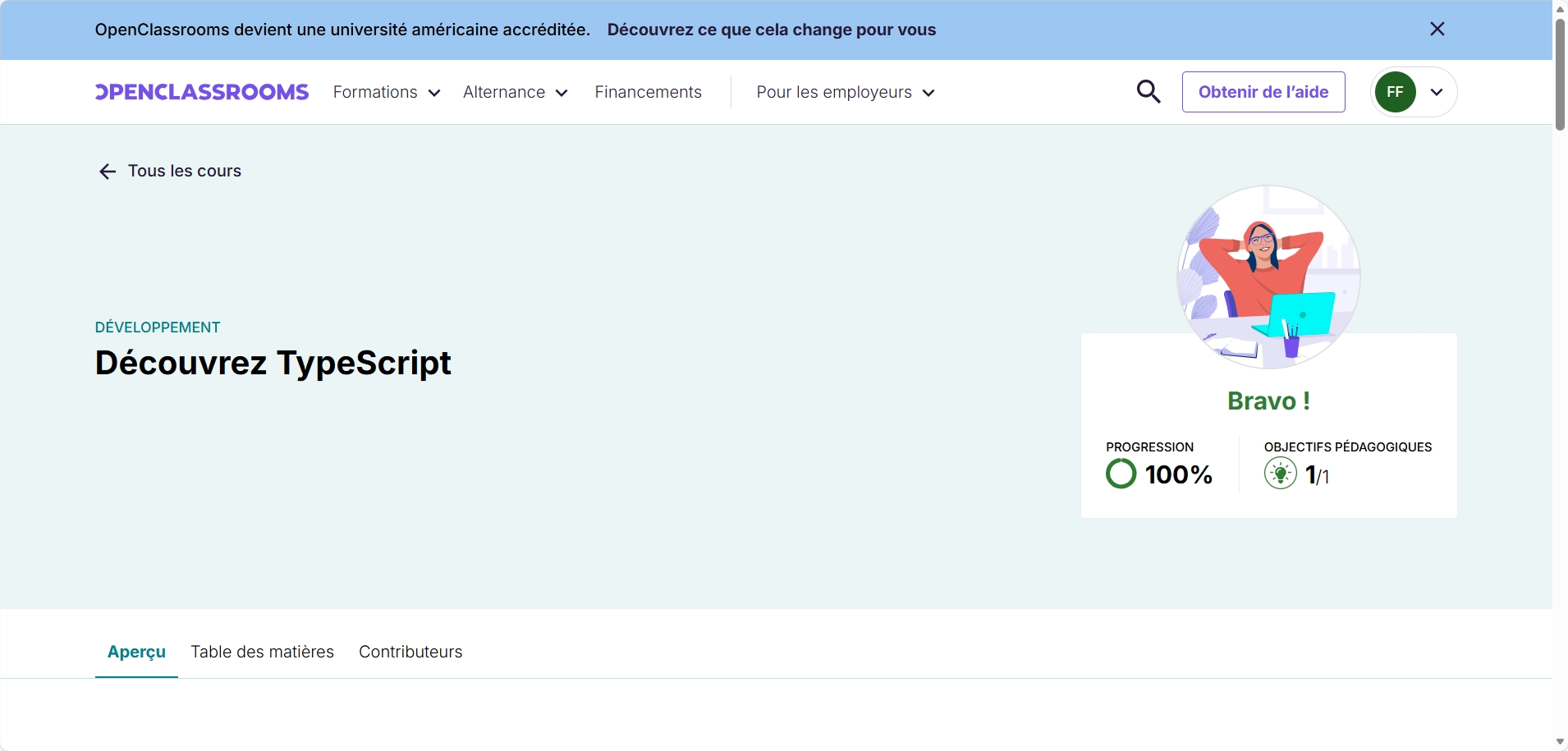Expand the Alternance menu
The height and width of the screenshot is (751, 1568).
click(x=516, y=92)
